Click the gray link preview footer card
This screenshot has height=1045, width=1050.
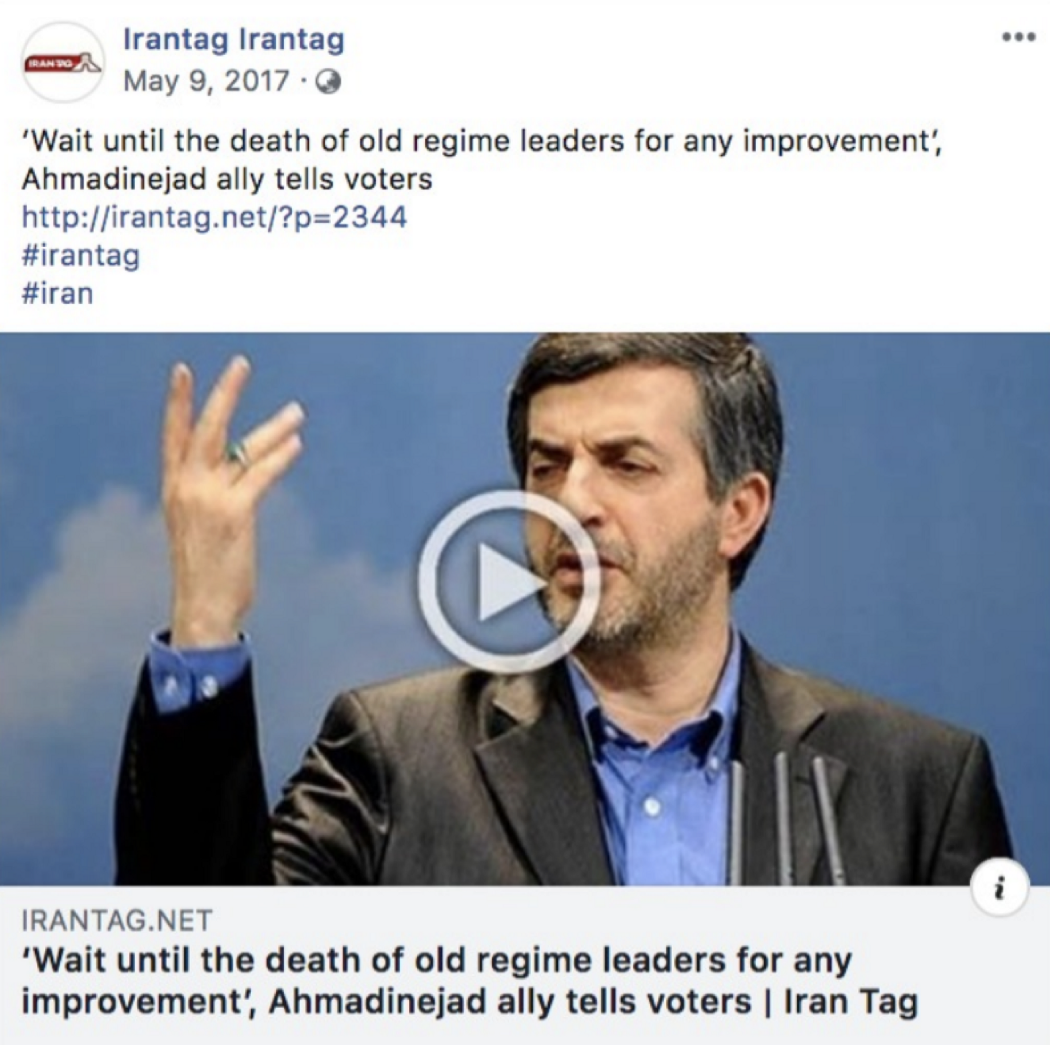[x=525, y=964]
